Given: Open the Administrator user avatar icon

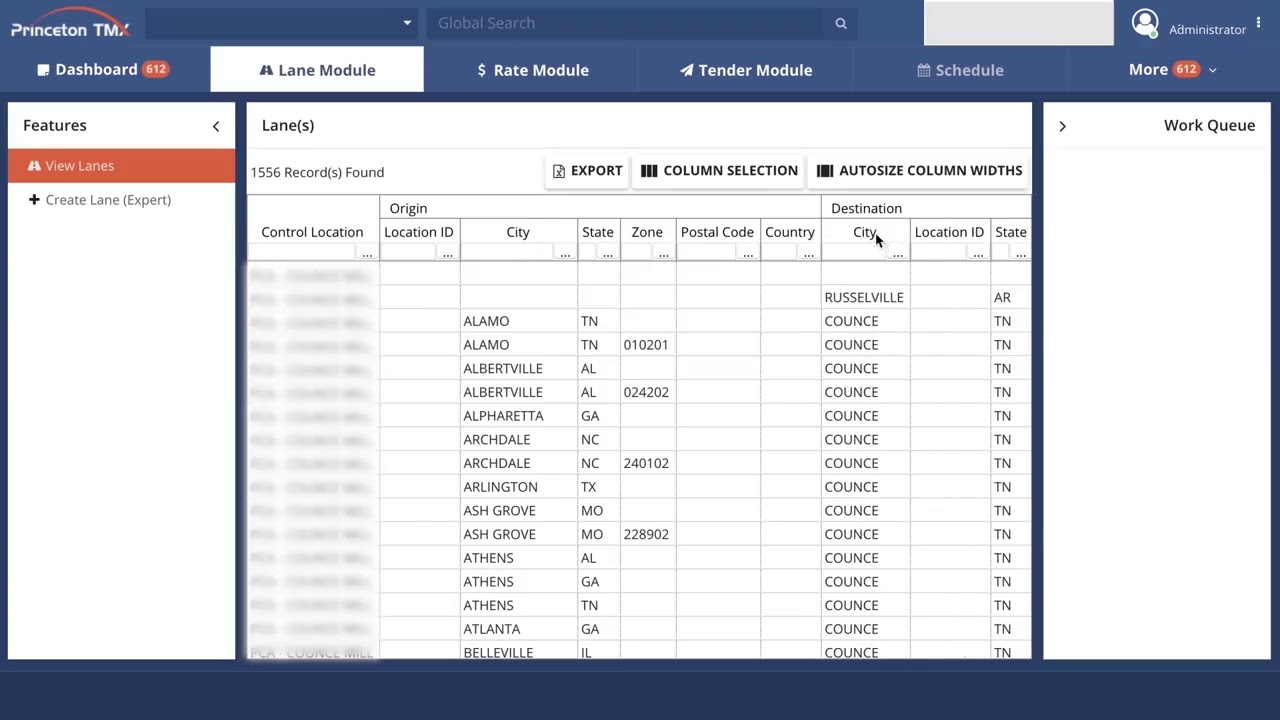Looking at the screenshot, I should 1145,23.
